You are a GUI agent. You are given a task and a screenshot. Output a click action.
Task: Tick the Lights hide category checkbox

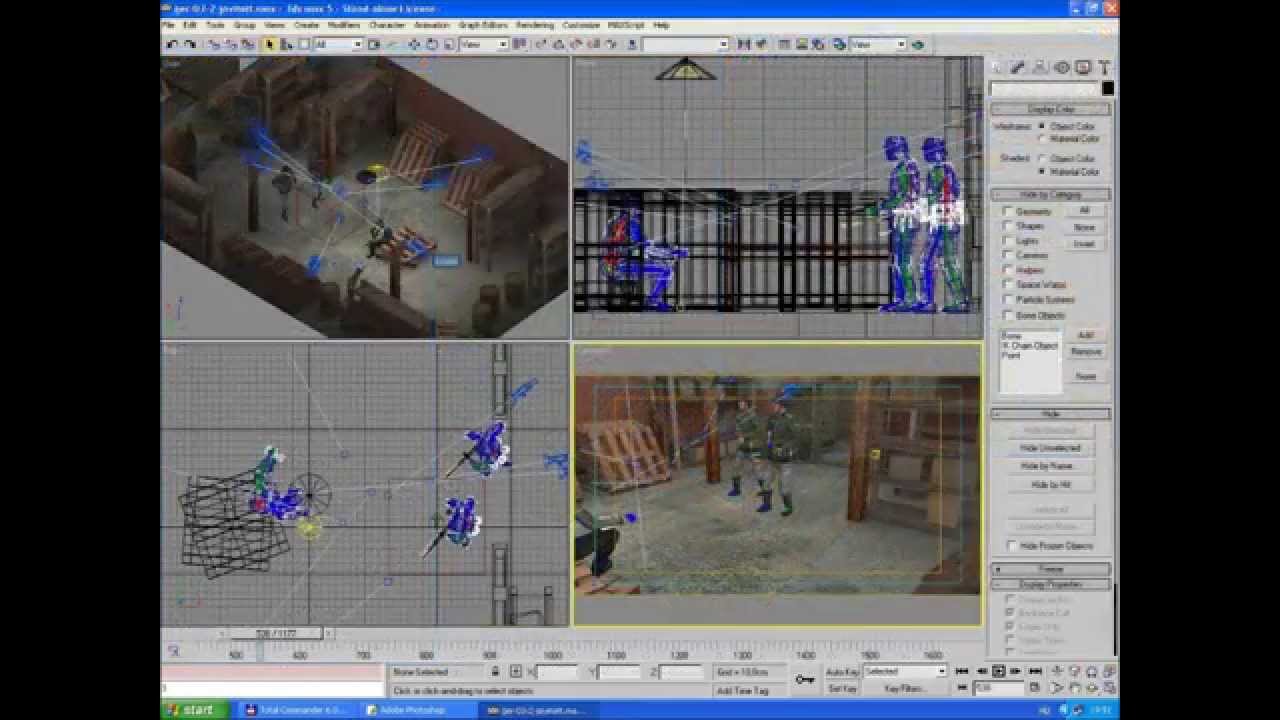pyautogui.click(x=1008, y=241)
